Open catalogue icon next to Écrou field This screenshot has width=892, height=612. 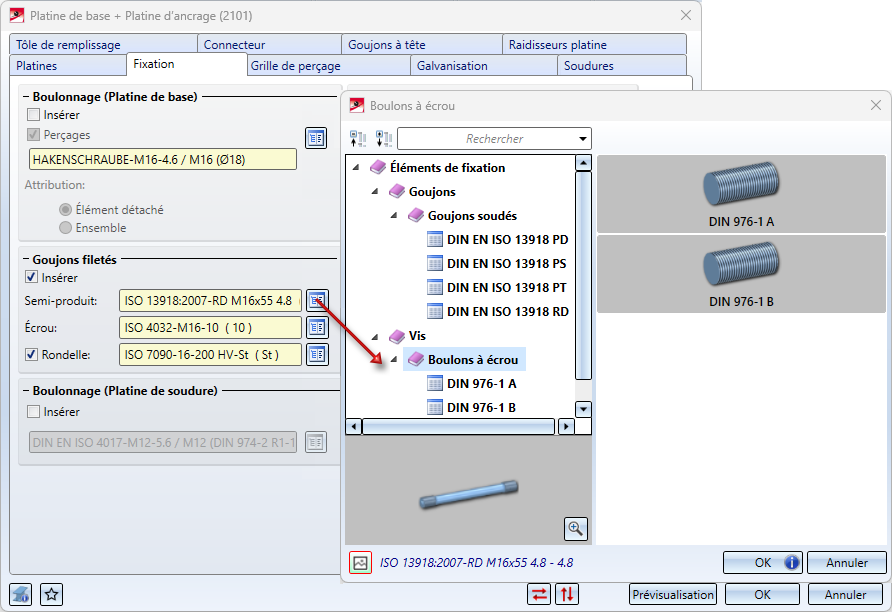pos(317,327)
